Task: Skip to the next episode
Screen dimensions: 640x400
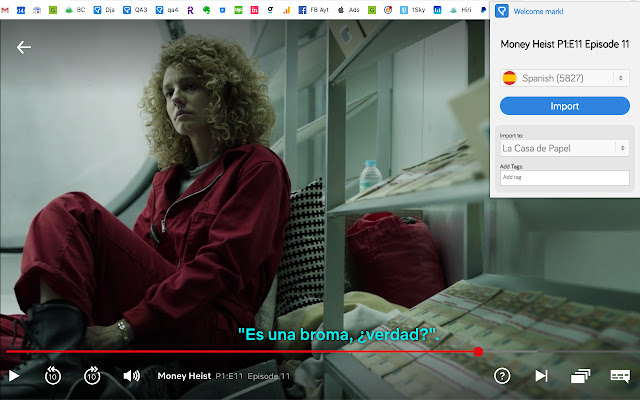Action: [x=541, y=376]
